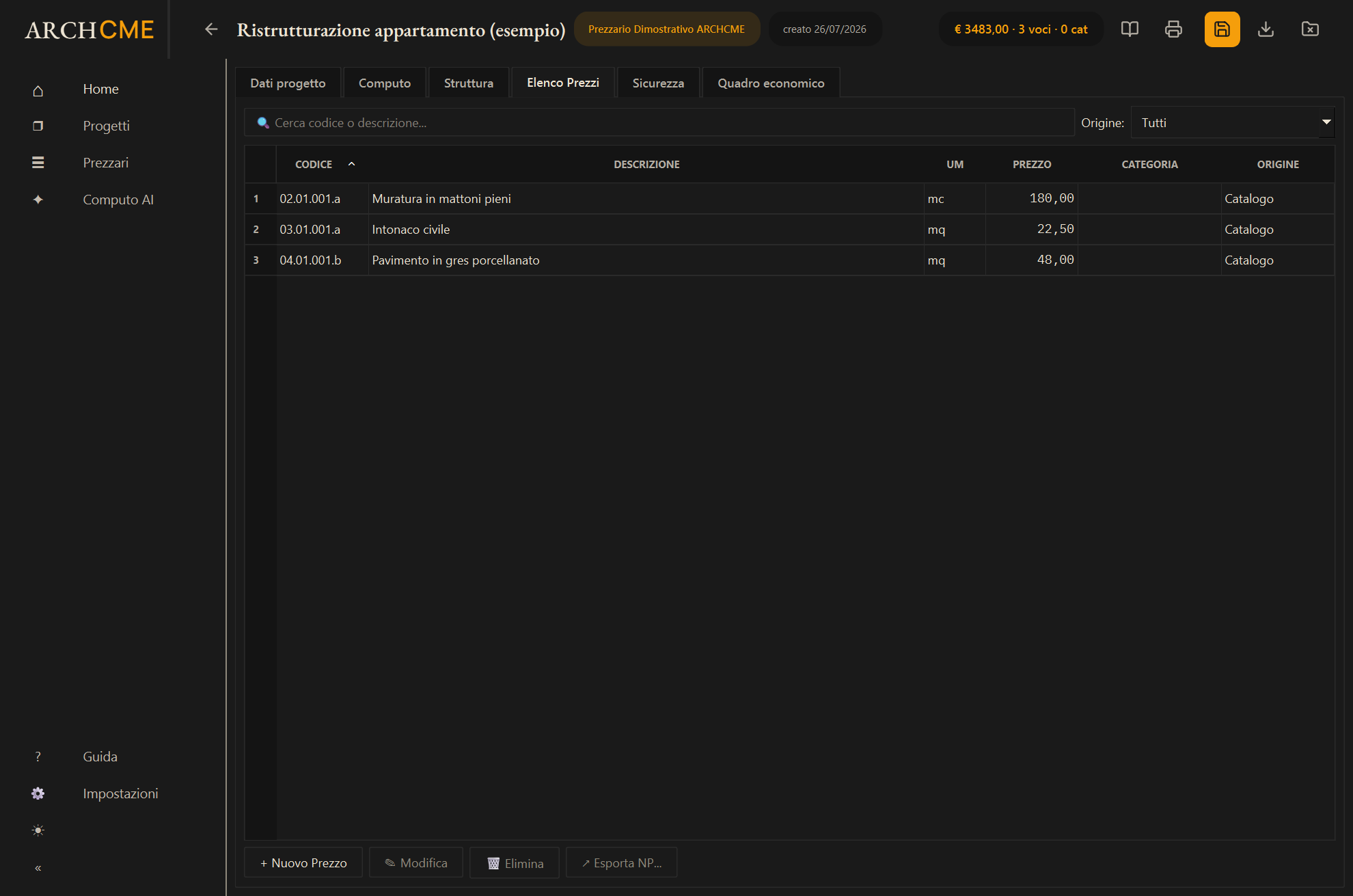Click the download icon in header
Viewport: 1353px width, 896px height.
pyautogui.click(x=1266, y=29)
